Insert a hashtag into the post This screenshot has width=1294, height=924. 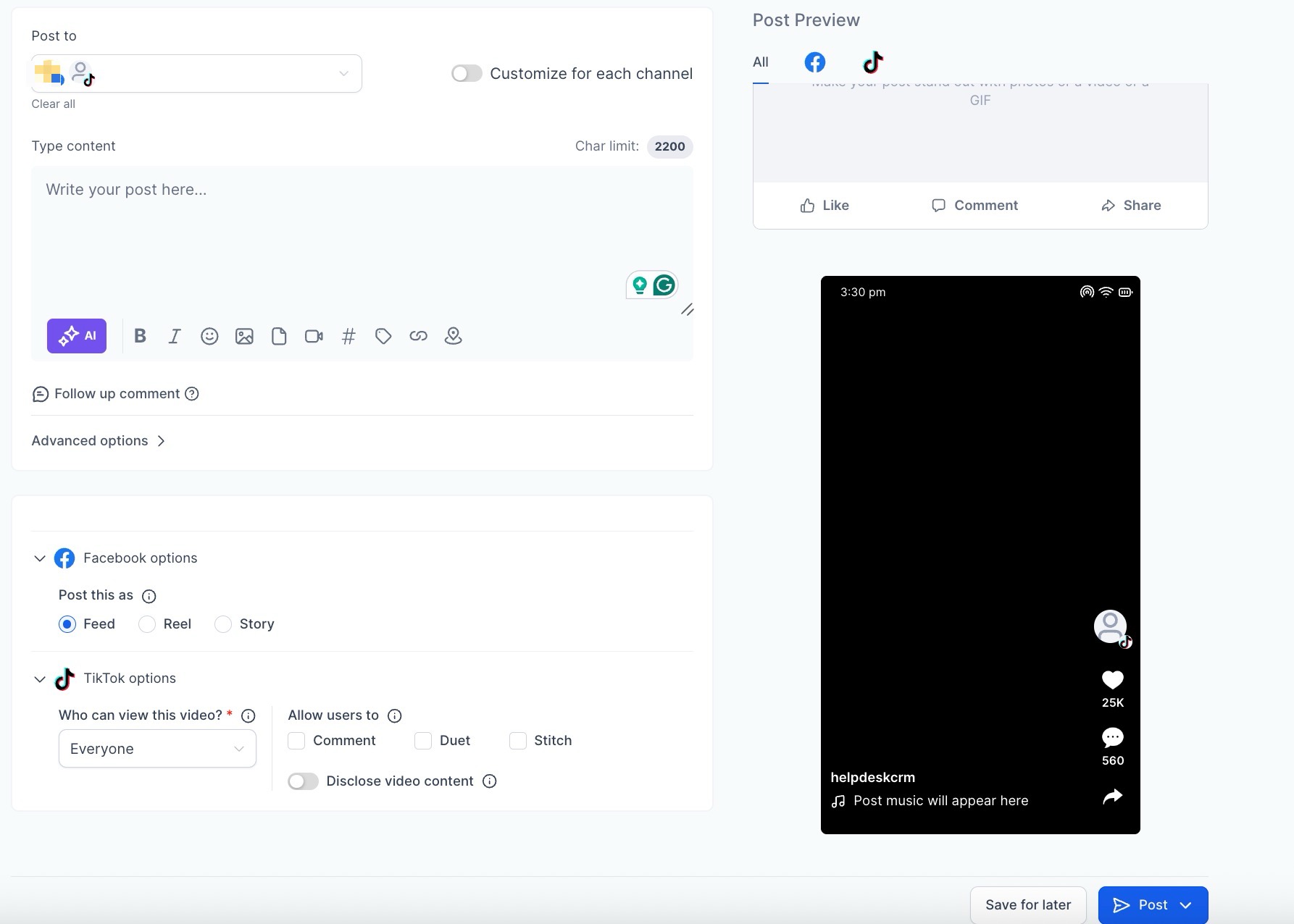pos(348,336)
